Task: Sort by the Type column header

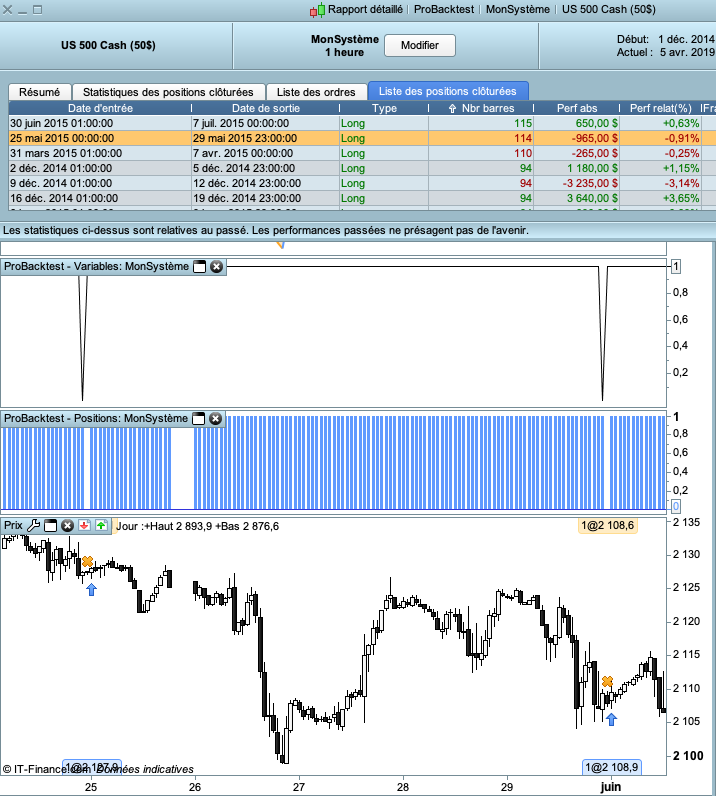Action: (x=384, y=108)
